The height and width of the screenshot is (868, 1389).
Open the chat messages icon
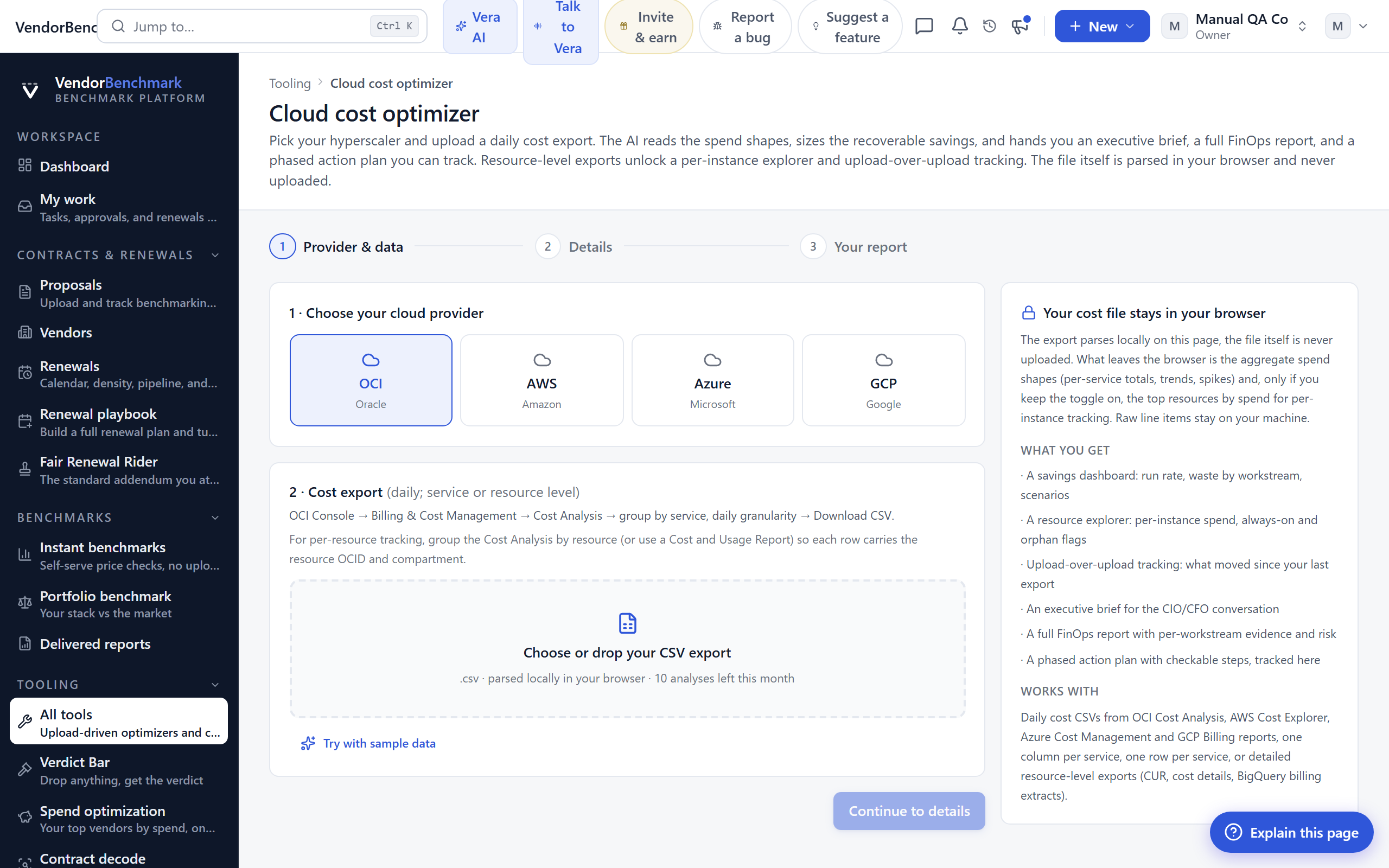[924, 27]
